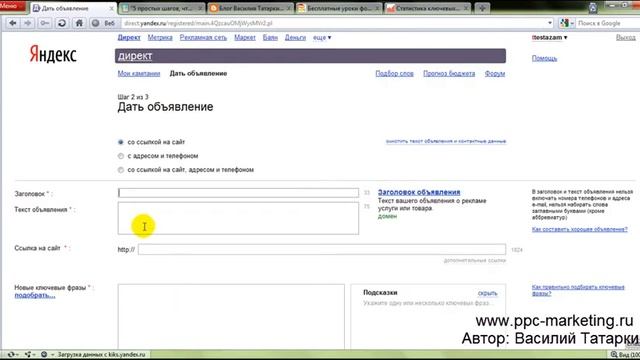Screen dimensions: 640x360
Task: Click the new tab plus button
Action: coord(482,8)
